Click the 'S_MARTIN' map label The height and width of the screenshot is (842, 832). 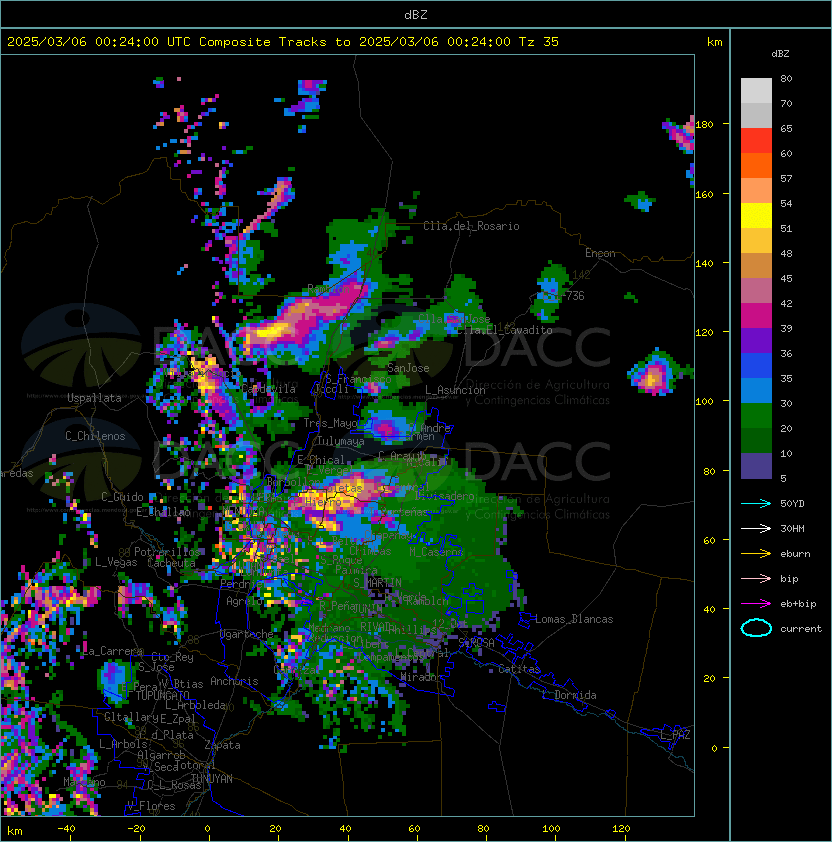(x=378, y=582)
